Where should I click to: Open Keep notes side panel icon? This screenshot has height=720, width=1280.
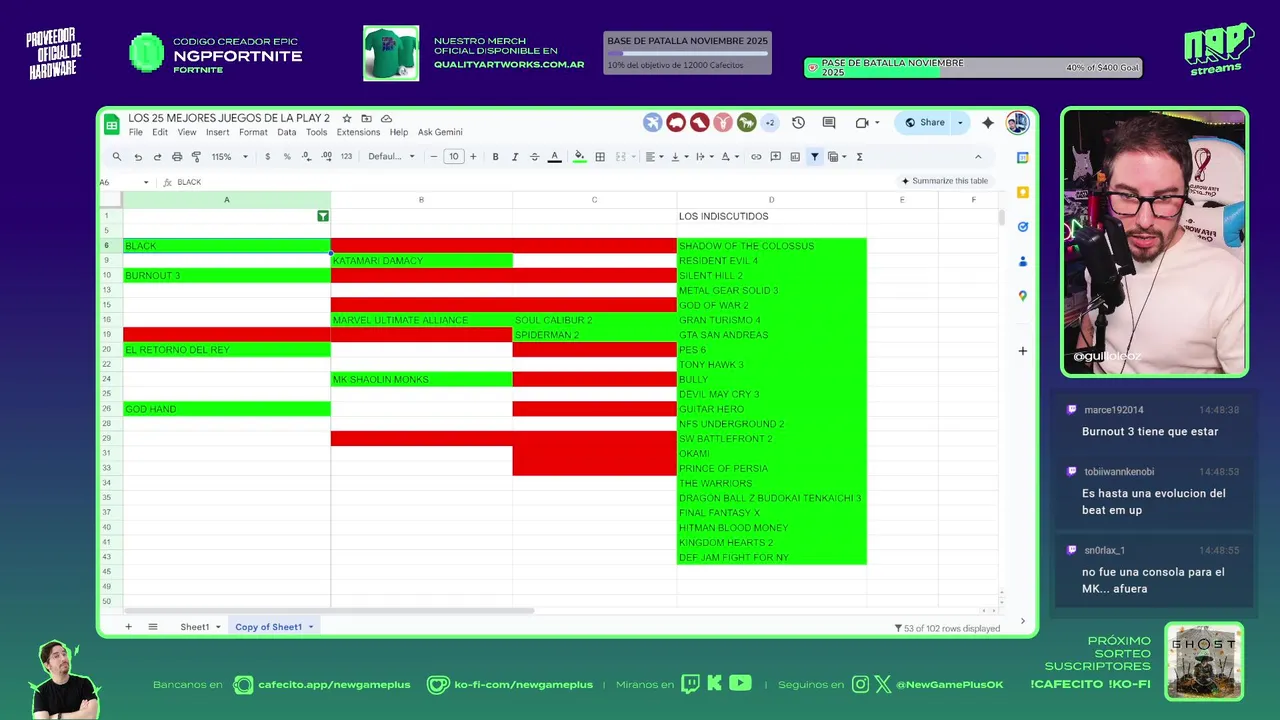click(1022, 192)
